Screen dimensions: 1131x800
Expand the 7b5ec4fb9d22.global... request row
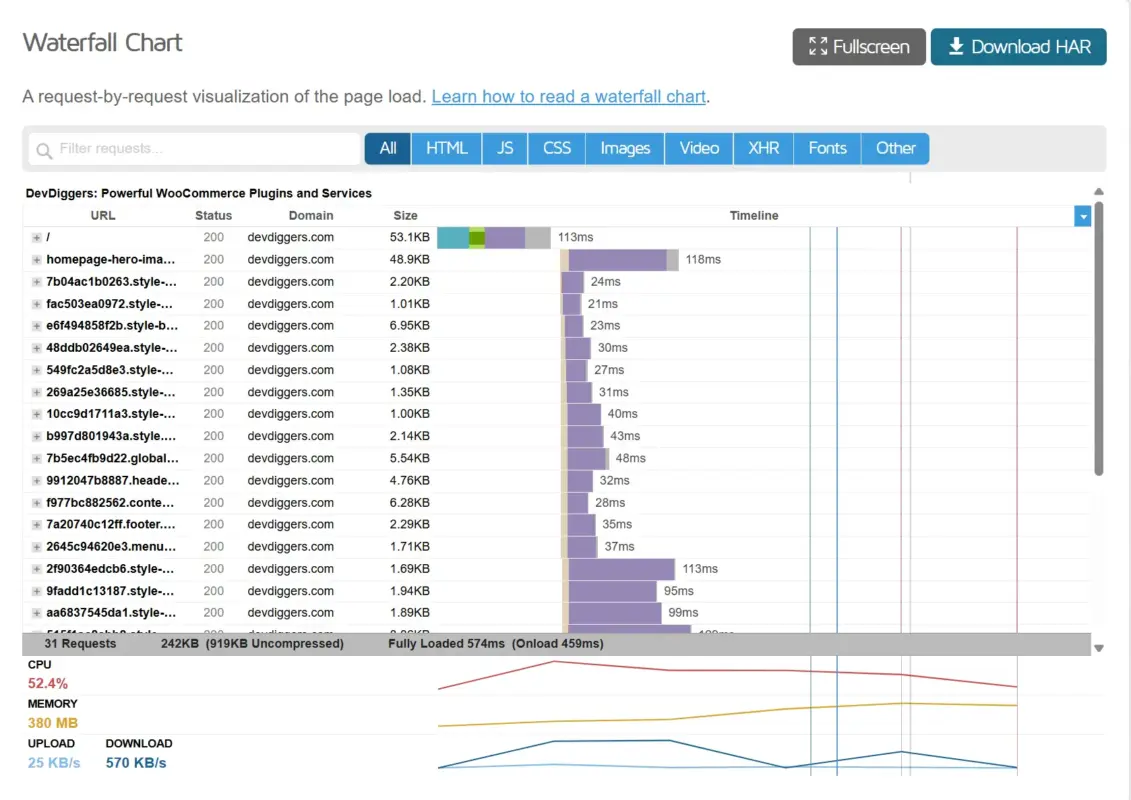36,459
